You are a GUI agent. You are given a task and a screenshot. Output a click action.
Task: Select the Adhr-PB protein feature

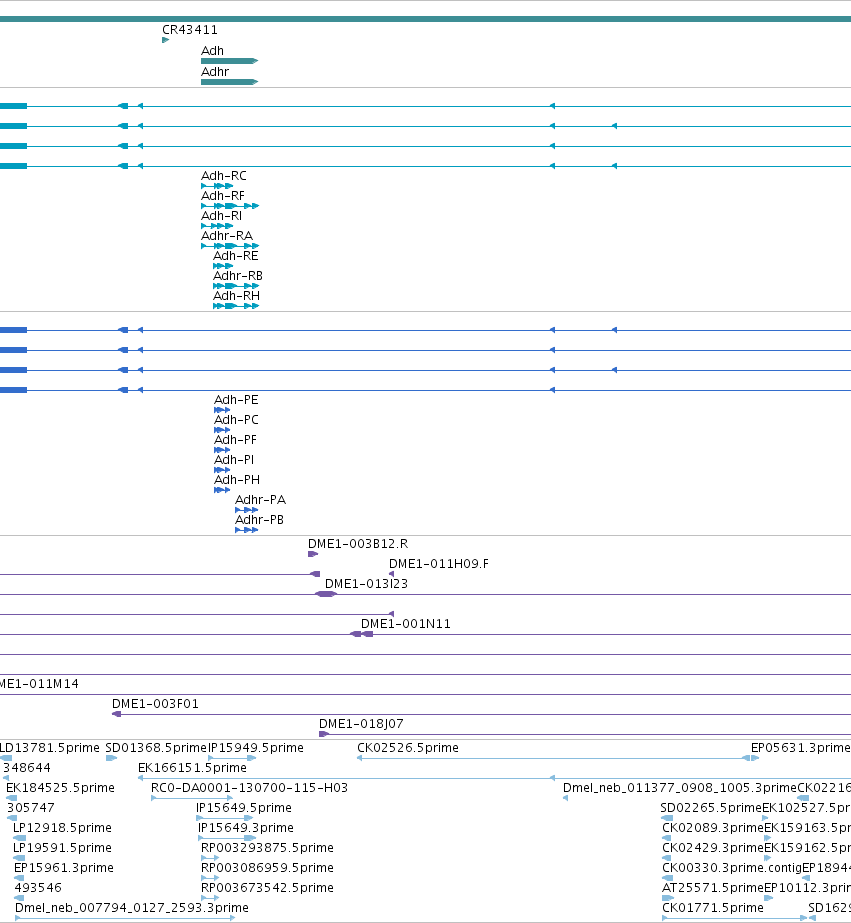pyautogui.click(x=247, y=530)
